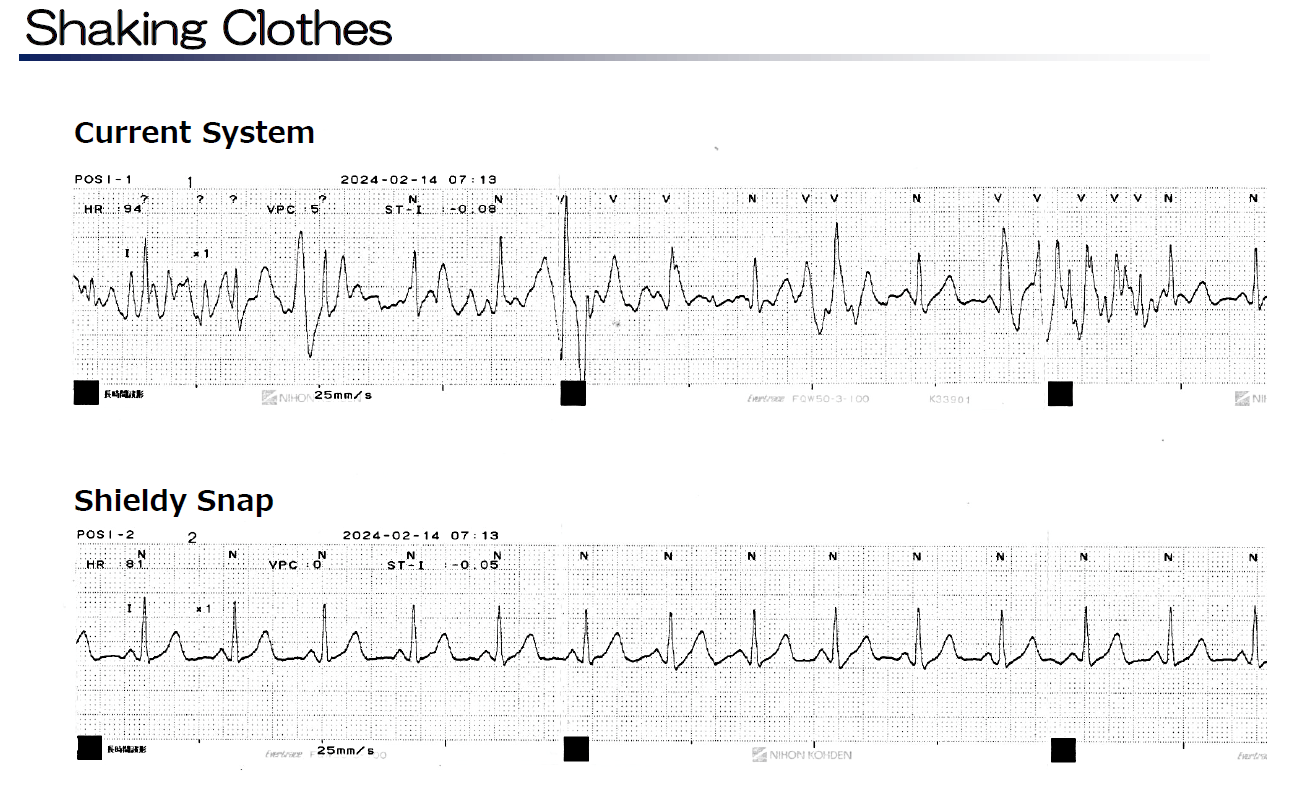Click the HR 94 reading
Screen dimensions: 1312x787
114,210
